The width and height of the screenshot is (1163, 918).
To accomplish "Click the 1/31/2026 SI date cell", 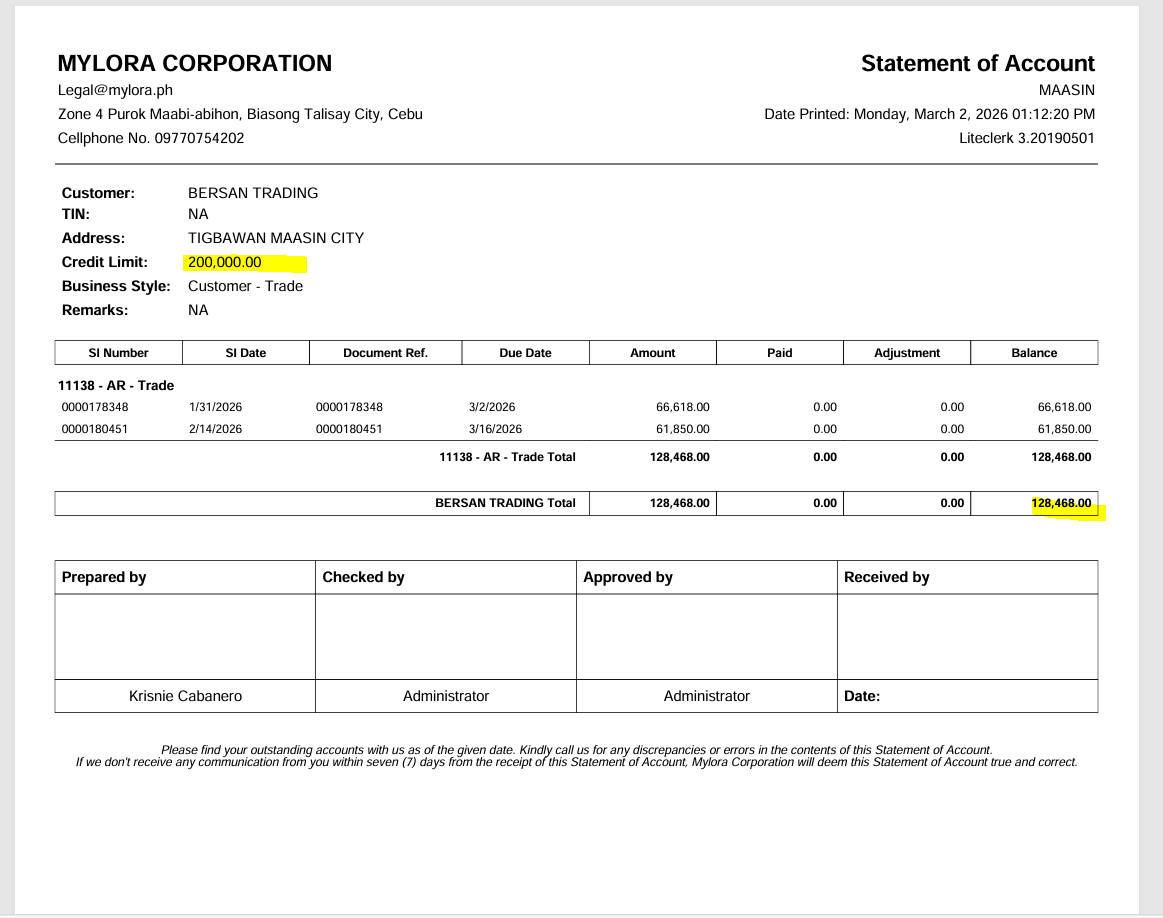I will pos(215,407).
